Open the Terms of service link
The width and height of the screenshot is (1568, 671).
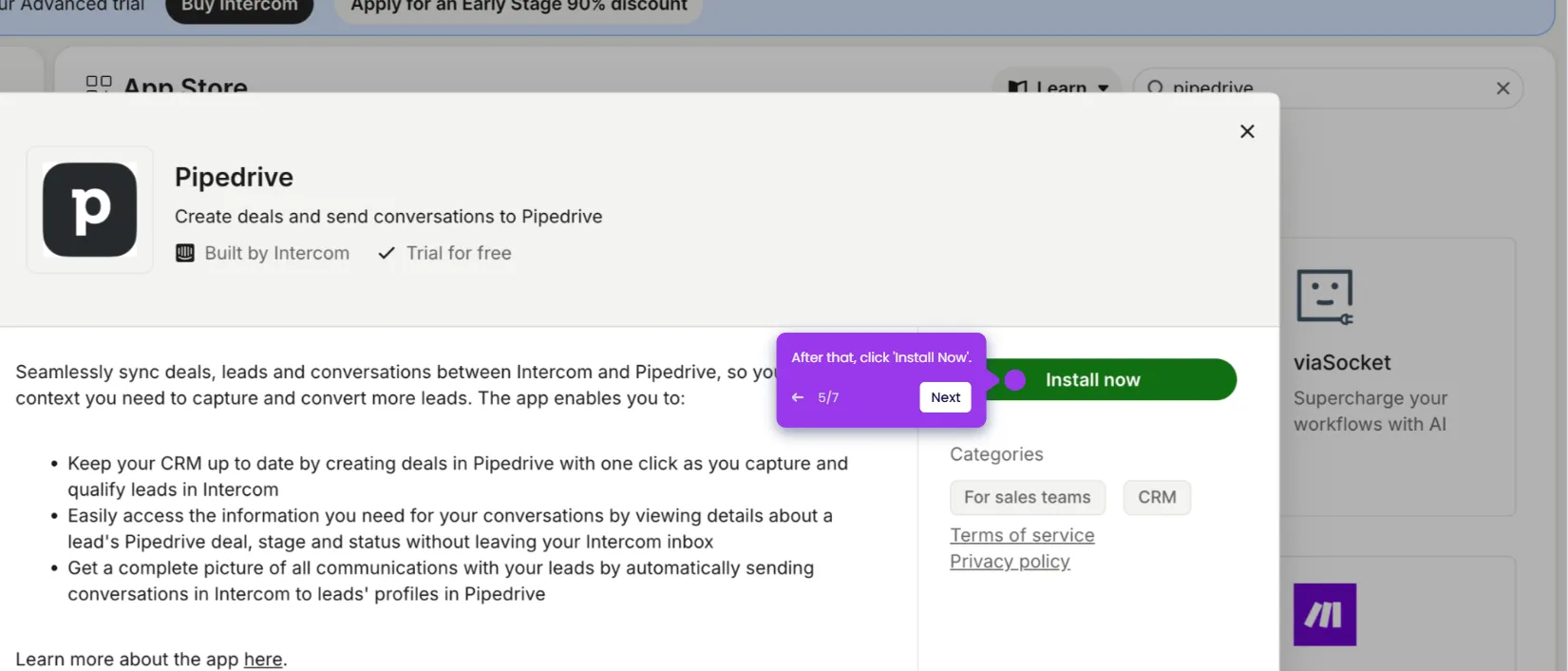coord(1022,535)
